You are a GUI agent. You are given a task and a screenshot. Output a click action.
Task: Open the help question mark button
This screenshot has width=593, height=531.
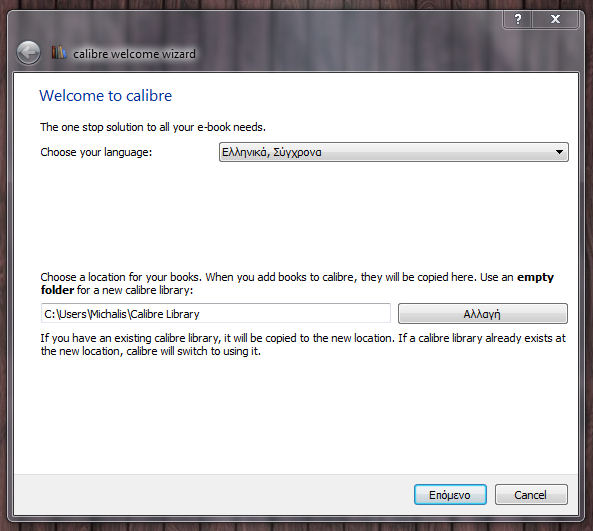(517, 19)
